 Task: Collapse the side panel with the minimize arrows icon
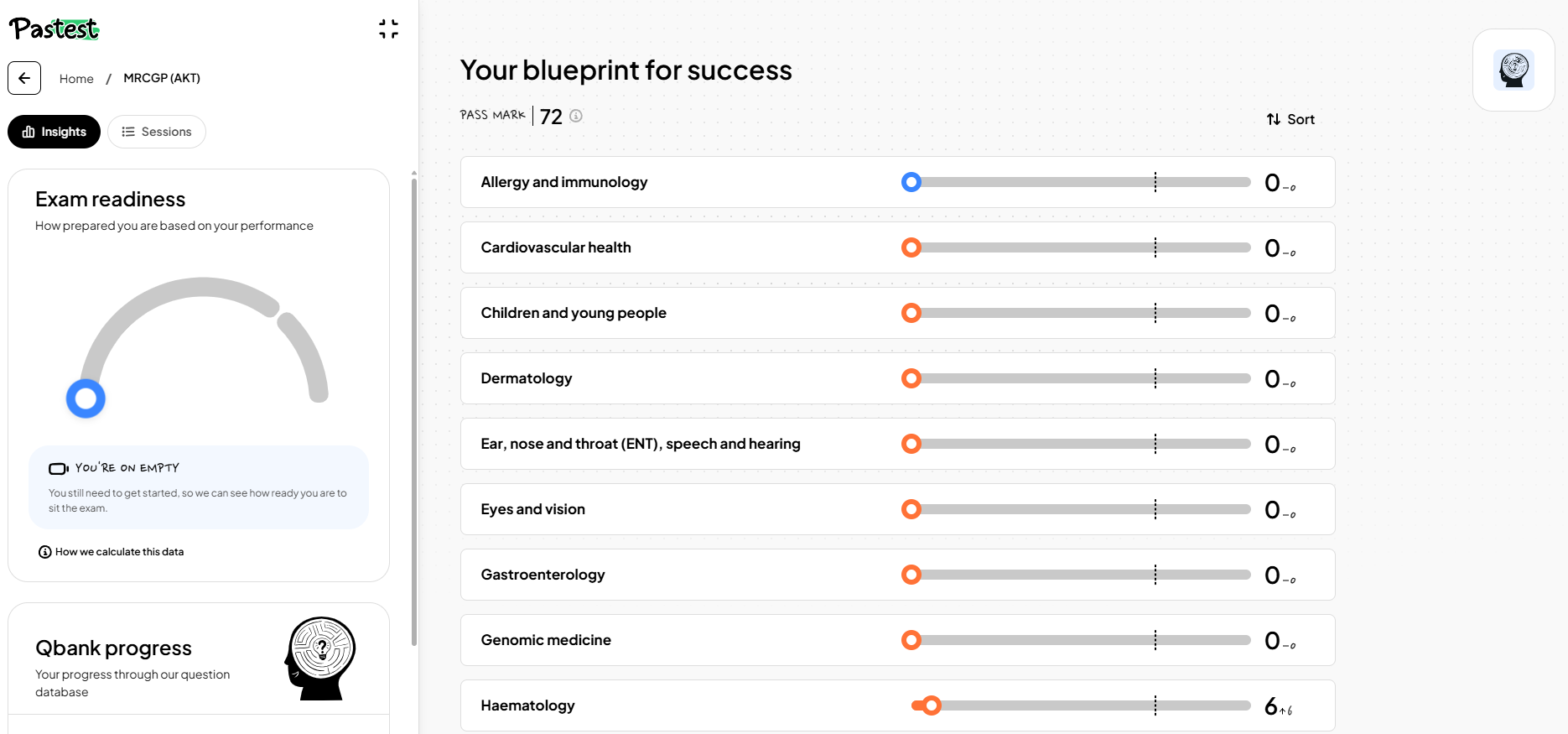[388, 29]
